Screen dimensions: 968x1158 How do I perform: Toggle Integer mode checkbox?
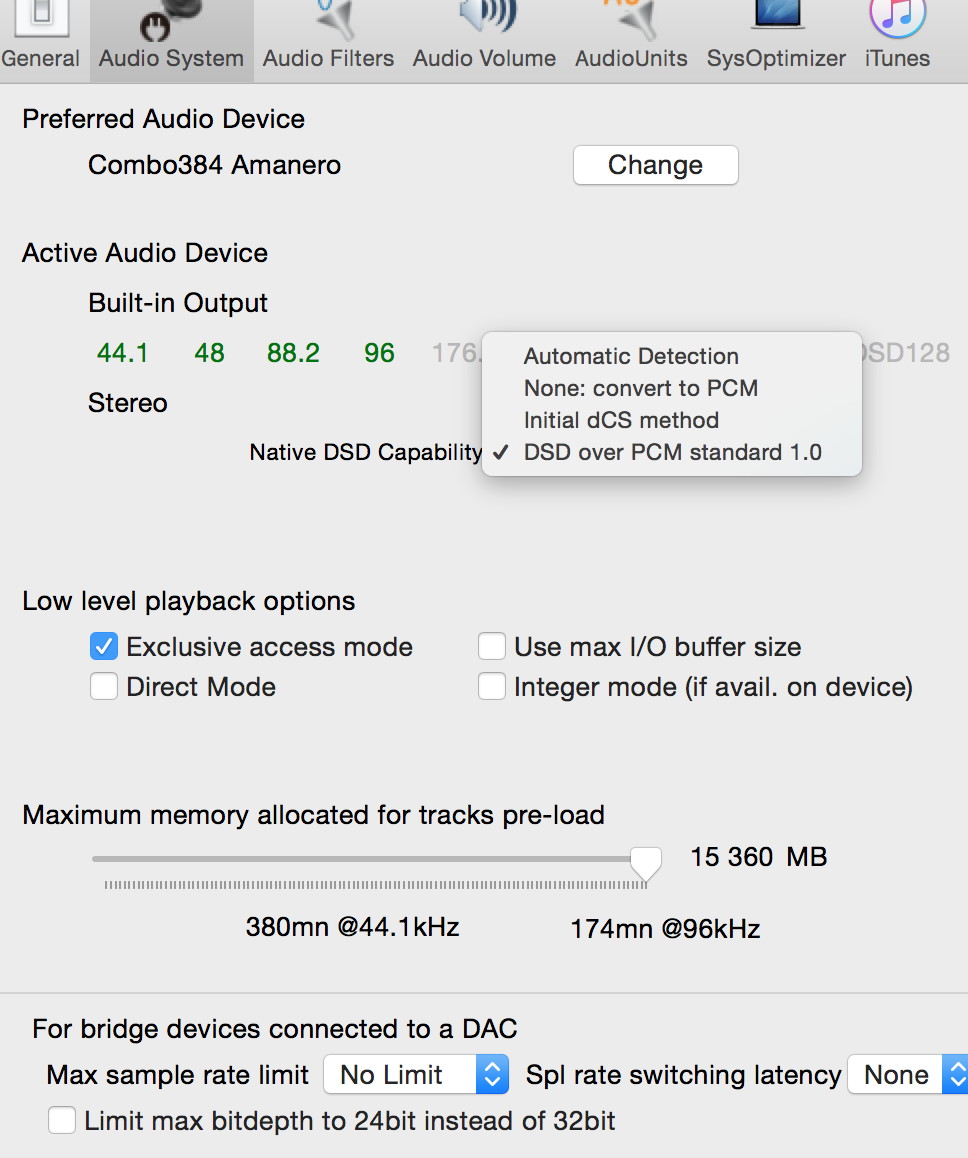(492, 686)
